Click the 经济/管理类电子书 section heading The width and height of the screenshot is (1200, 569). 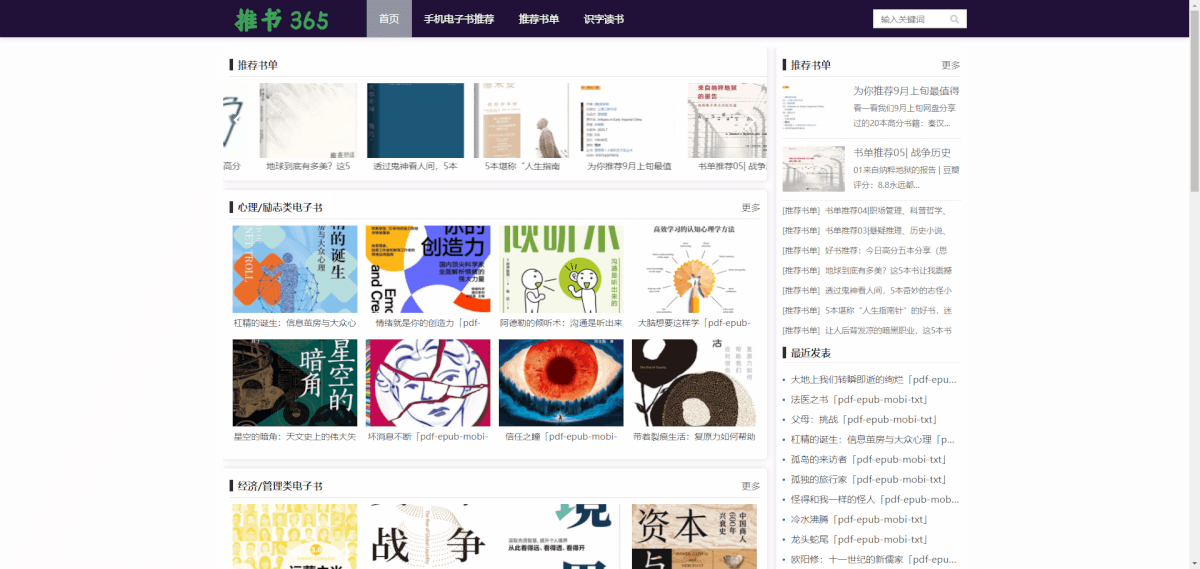[x=280, y=486]
